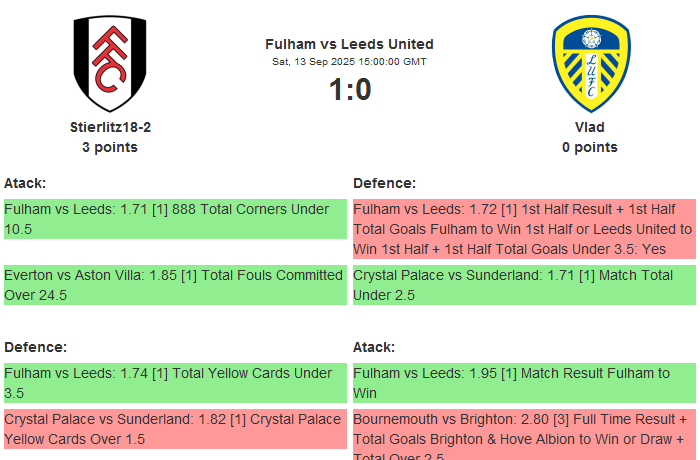Click the lower-left Defence heading
Image resolution: width=700 pixels, height=460 pixels.
pyautogui.click(x=35, y=347)
